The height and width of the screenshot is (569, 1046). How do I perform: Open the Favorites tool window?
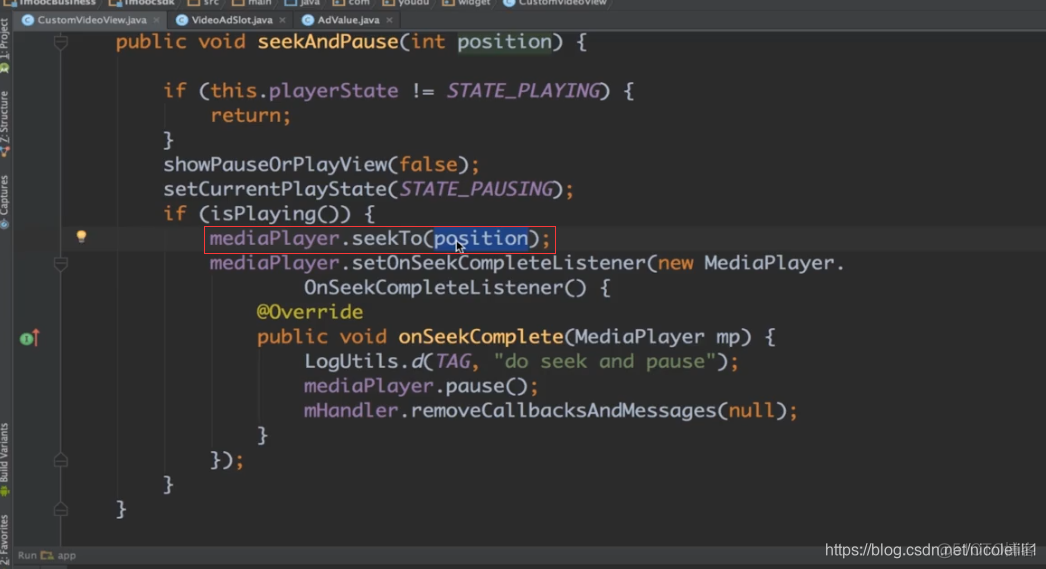pos(5,535)
